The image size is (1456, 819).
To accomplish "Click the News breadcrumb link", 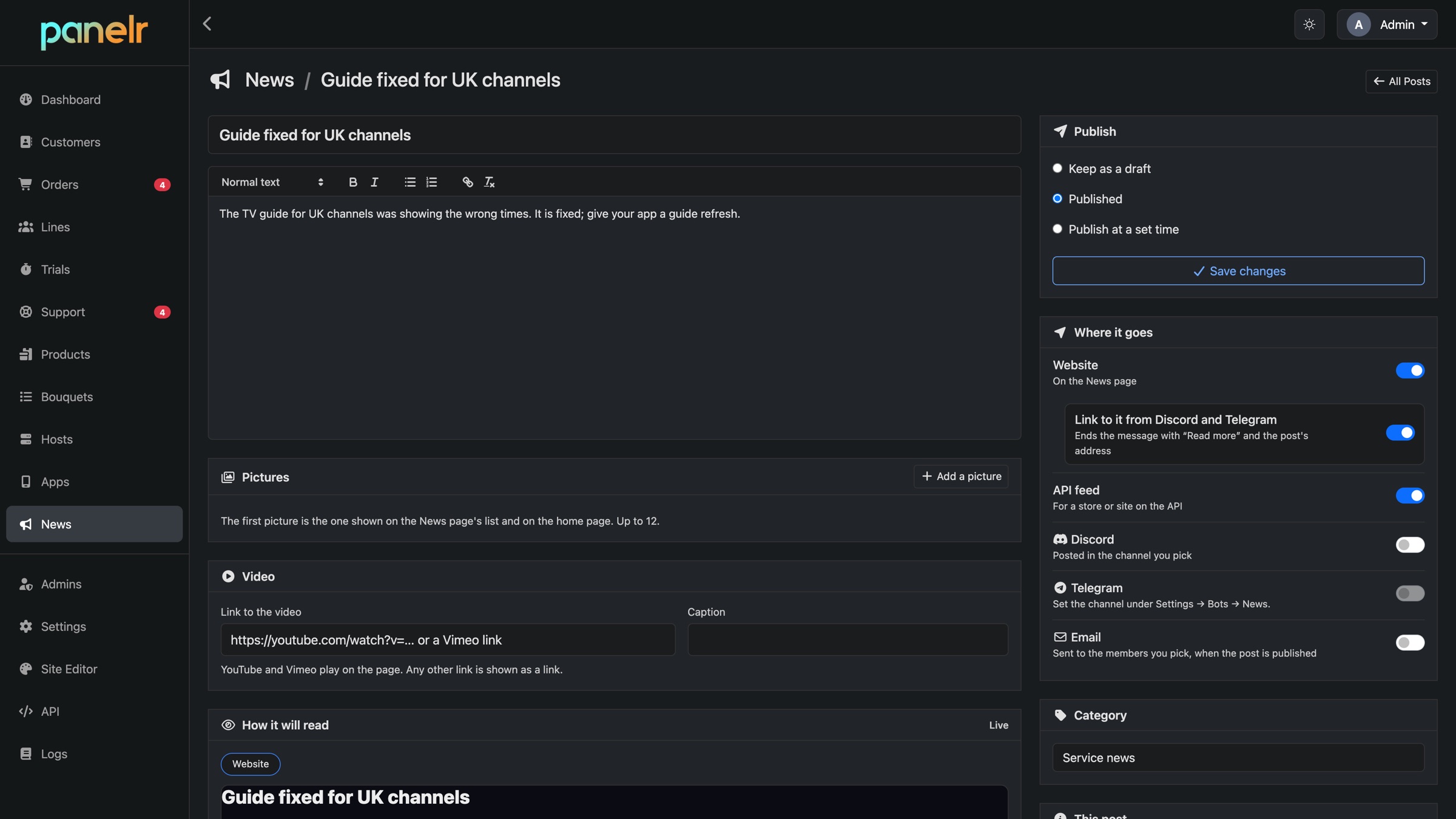I will point(269,79).
